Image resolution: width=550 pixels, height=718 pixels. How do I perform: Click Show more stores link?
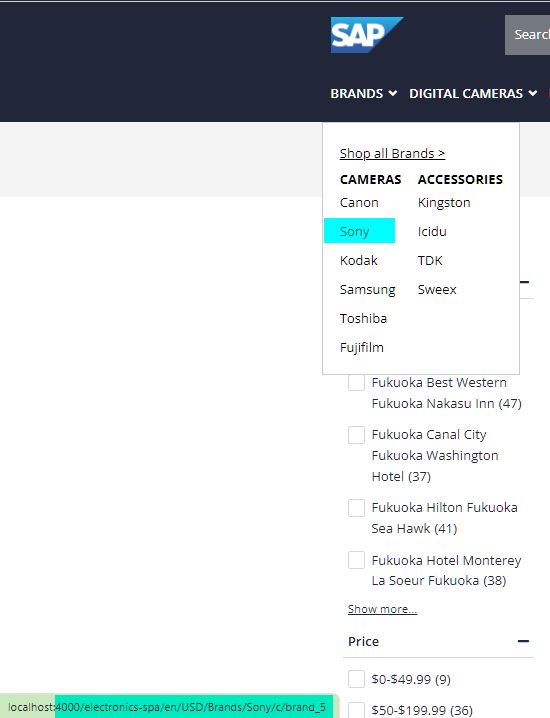point(382,609)
